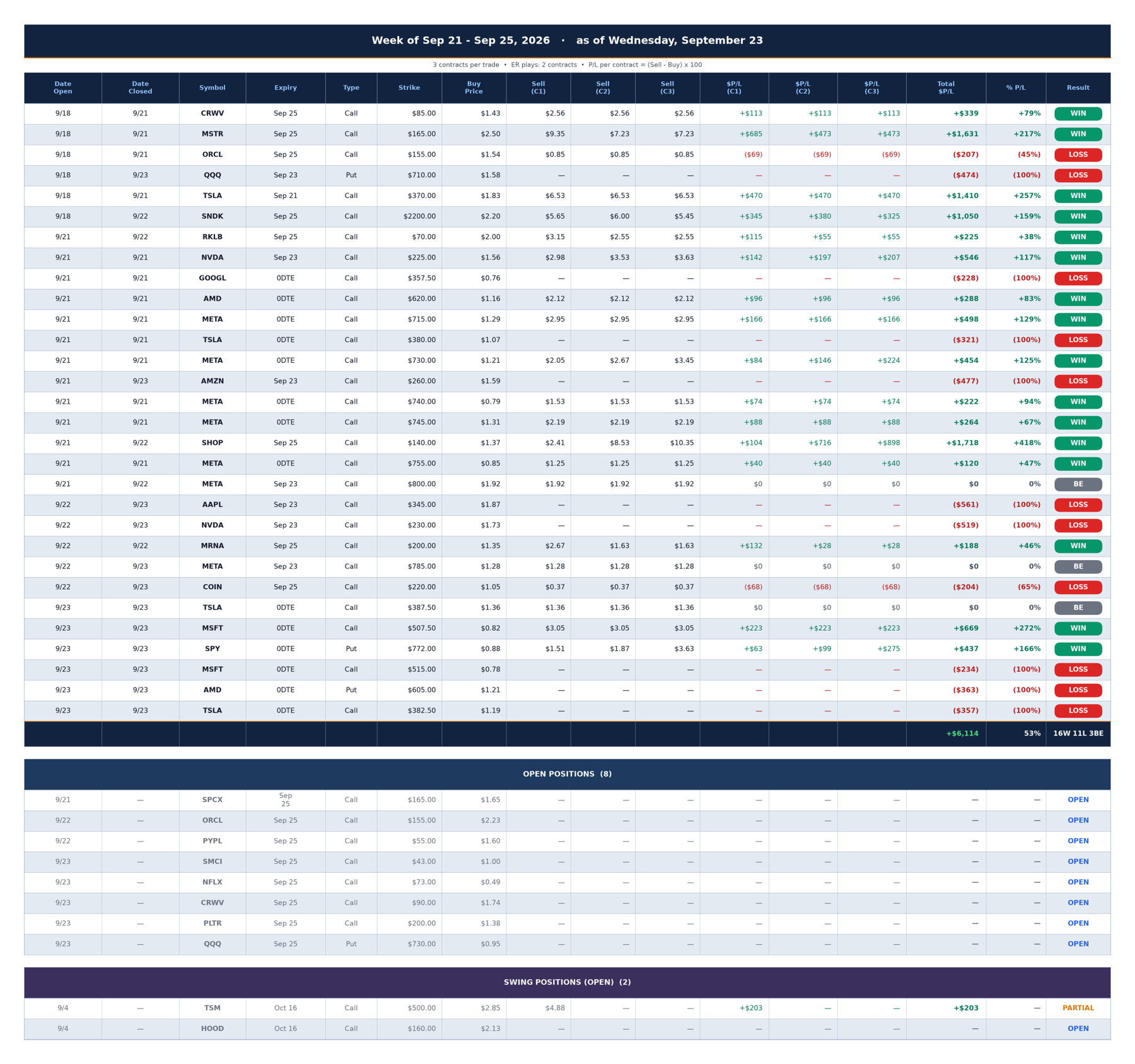Image resolution: width=1135 pixels, height=1064 pixels.
Task: Click the OPEN status in the NFLX row
Action: (1078, 882)
